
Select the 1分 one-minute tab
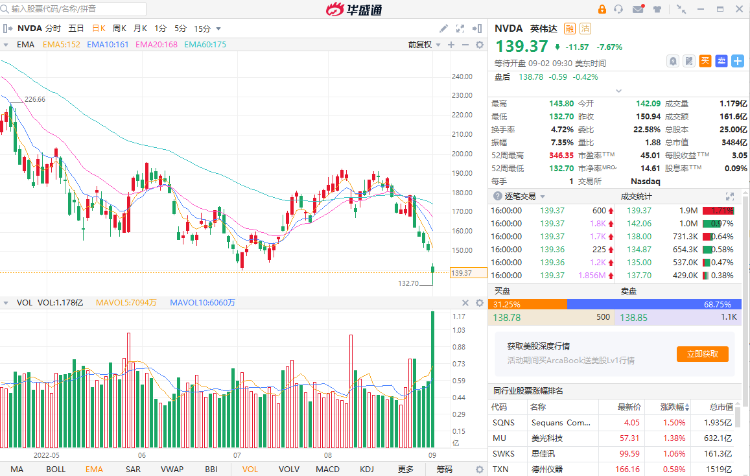click(160, 29)
